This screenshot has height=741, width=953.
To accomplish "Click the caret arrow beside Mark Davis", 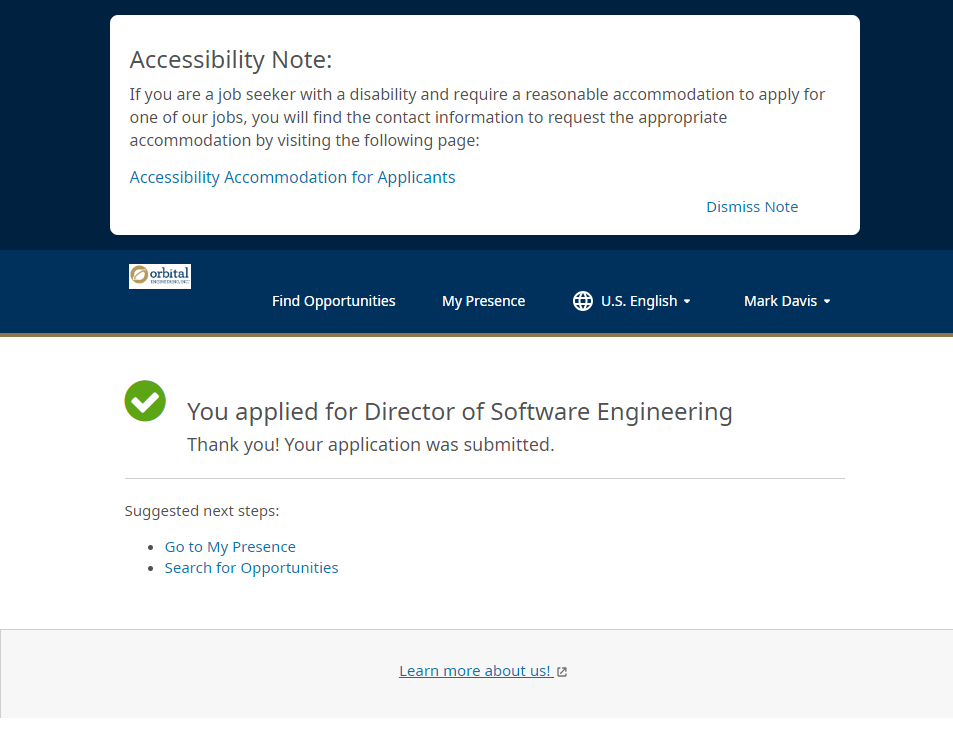I will point(827,302).
